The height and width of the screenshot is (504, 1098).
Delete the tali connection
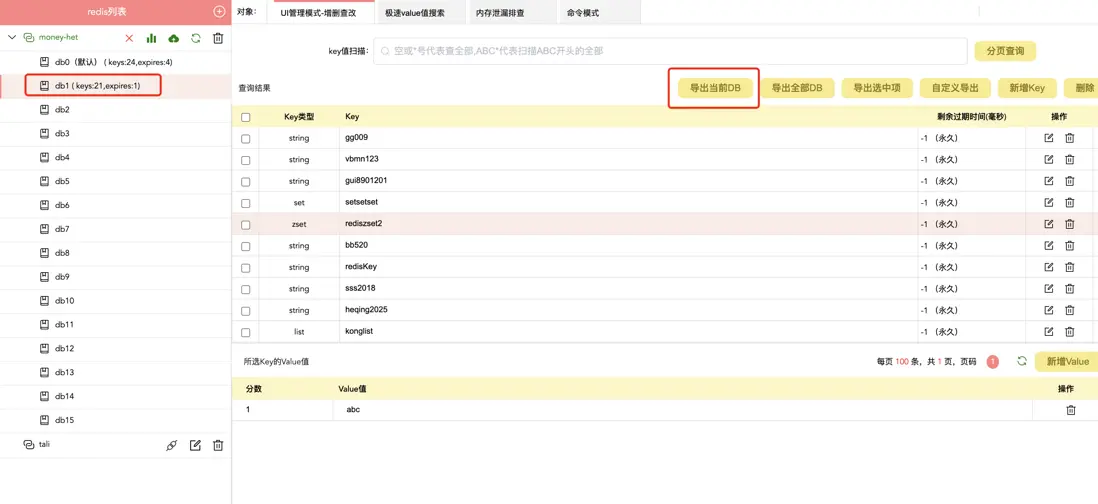[x=218, y=445]
